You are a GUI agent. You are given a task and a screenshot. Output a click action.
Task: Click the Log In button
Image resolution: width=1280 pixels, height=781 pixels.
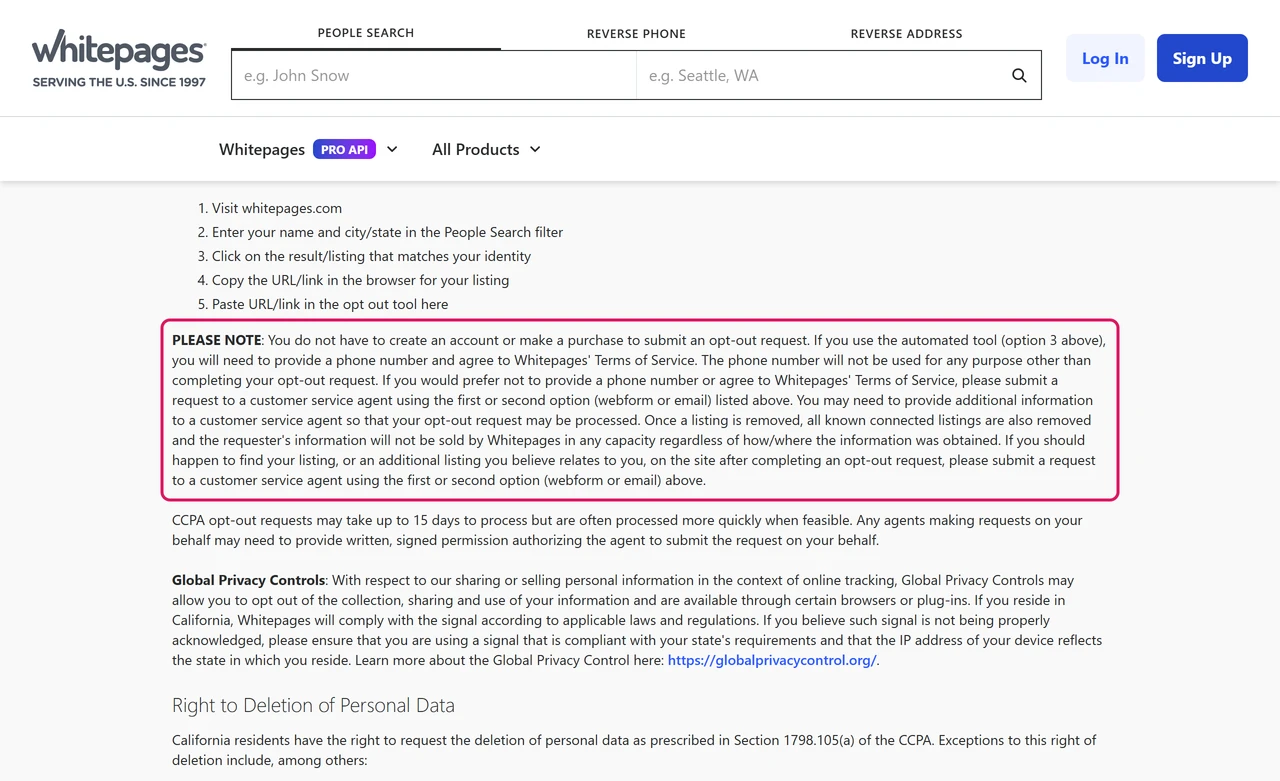coord(1105,58)
